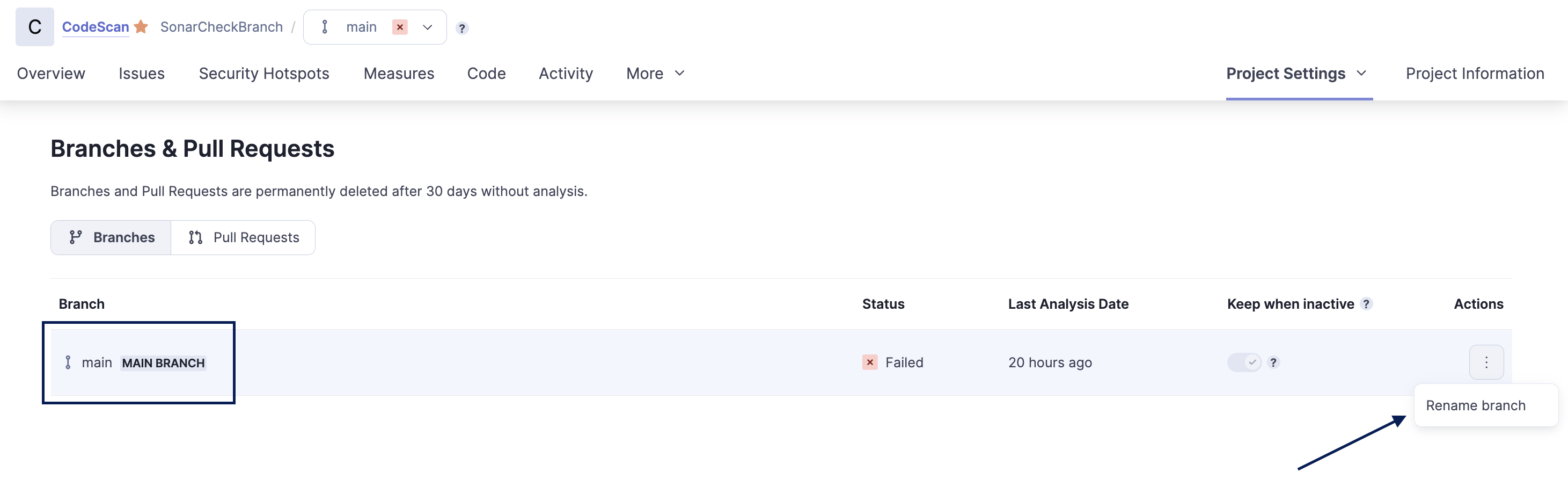The height and width of the screenshot is (479, 1568).
Task: Click the red Failed status icon in table
Action: click(870, 362)
